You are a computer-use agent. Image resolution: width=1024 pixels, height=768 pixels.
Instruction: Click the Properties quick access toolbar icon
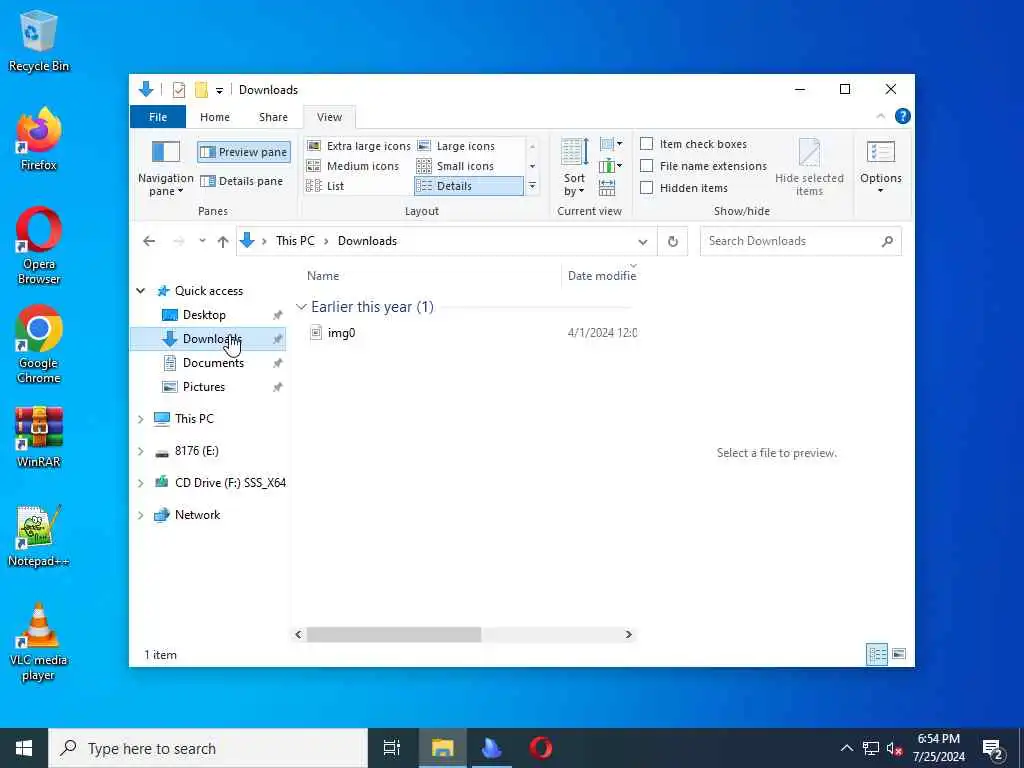[x=179, y=89]
